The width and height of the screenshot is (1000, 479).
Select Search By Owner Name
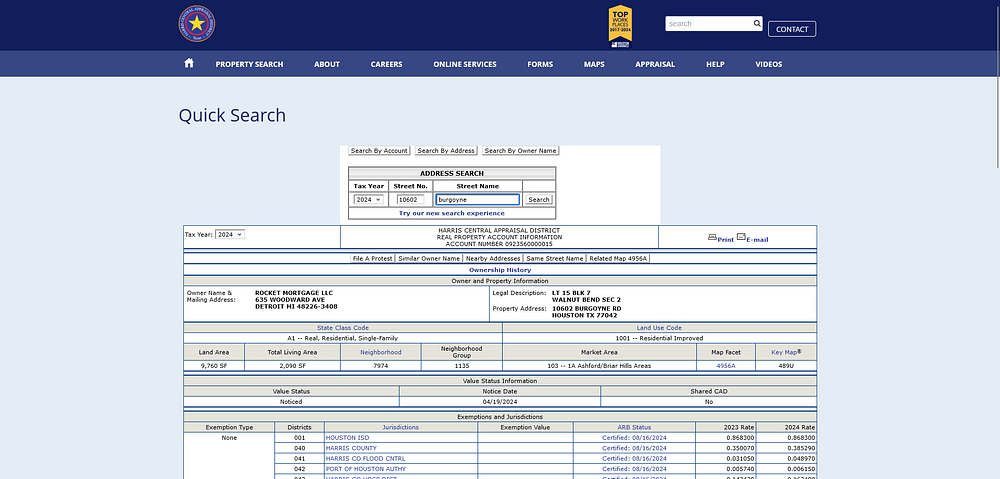click(x=520, y=151)
